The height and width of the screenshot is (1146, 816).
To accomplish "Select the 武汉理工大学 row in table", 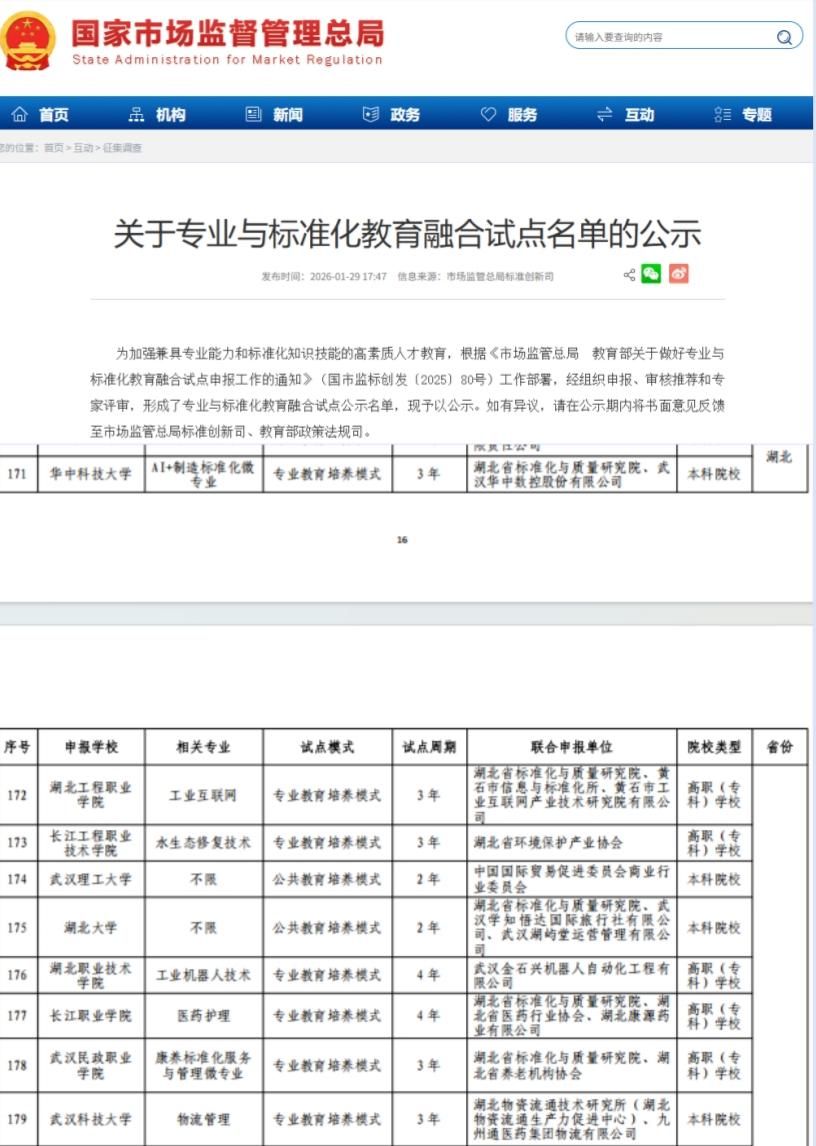I will [x=91, y=879].
